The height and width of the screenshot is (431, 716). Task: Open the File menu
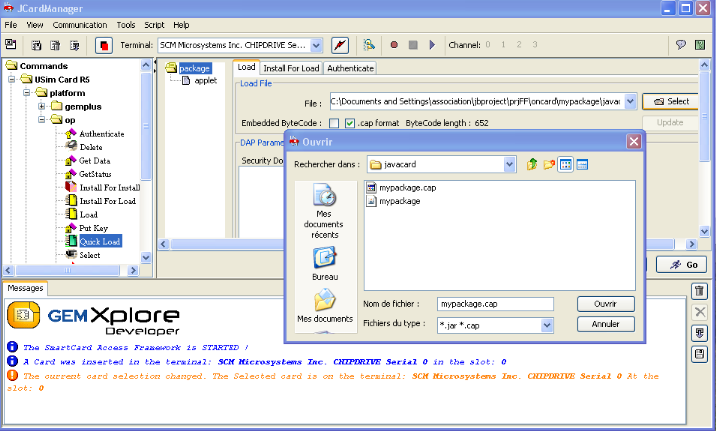11,25
